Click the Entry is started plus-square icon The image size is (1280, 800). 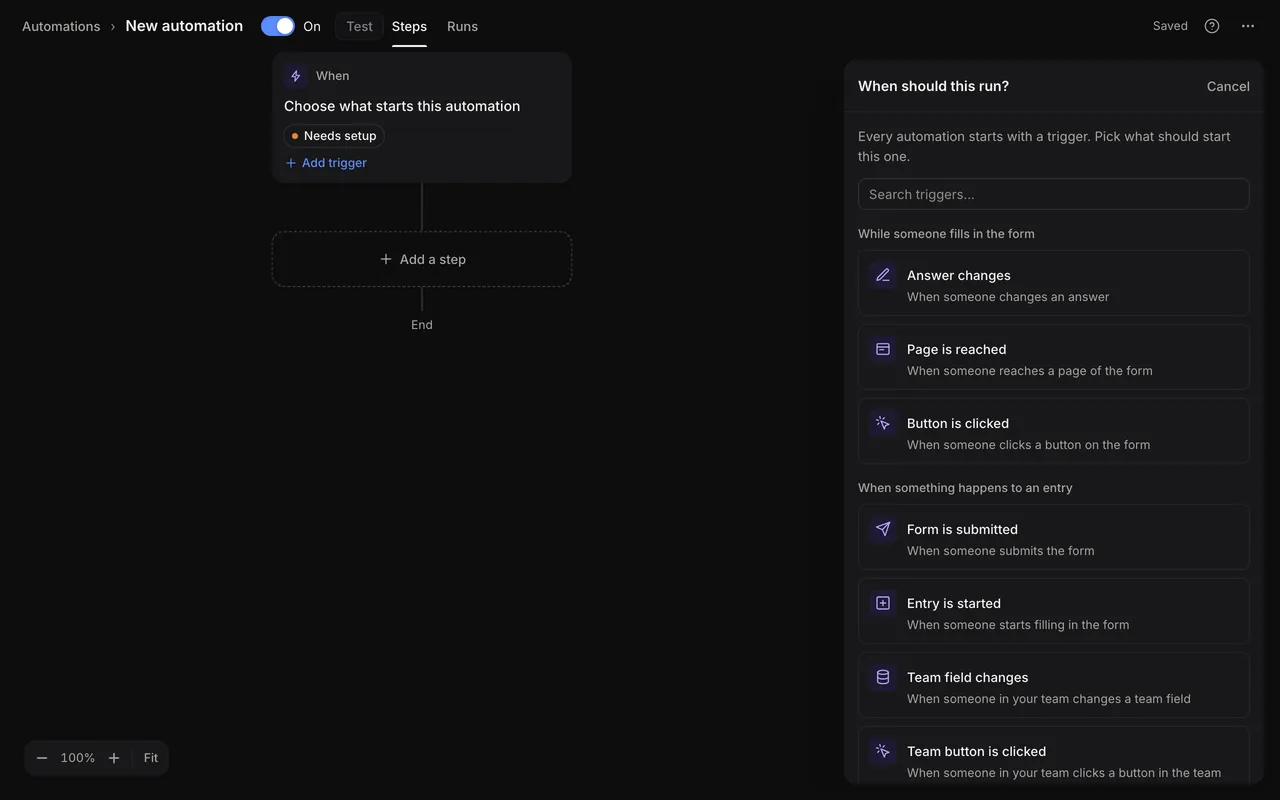point(883,603)
